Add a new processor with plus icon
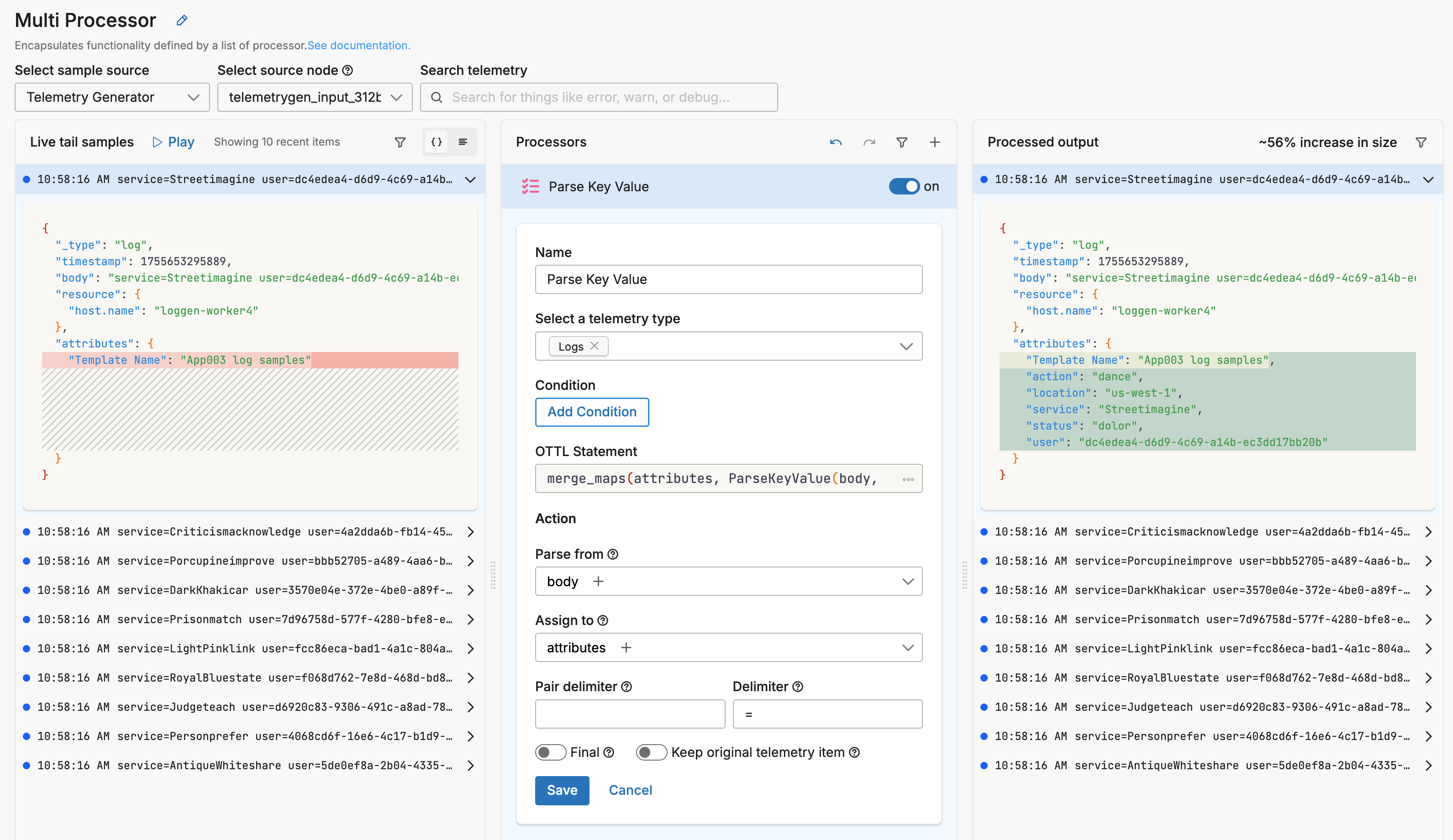 [935, 142]
